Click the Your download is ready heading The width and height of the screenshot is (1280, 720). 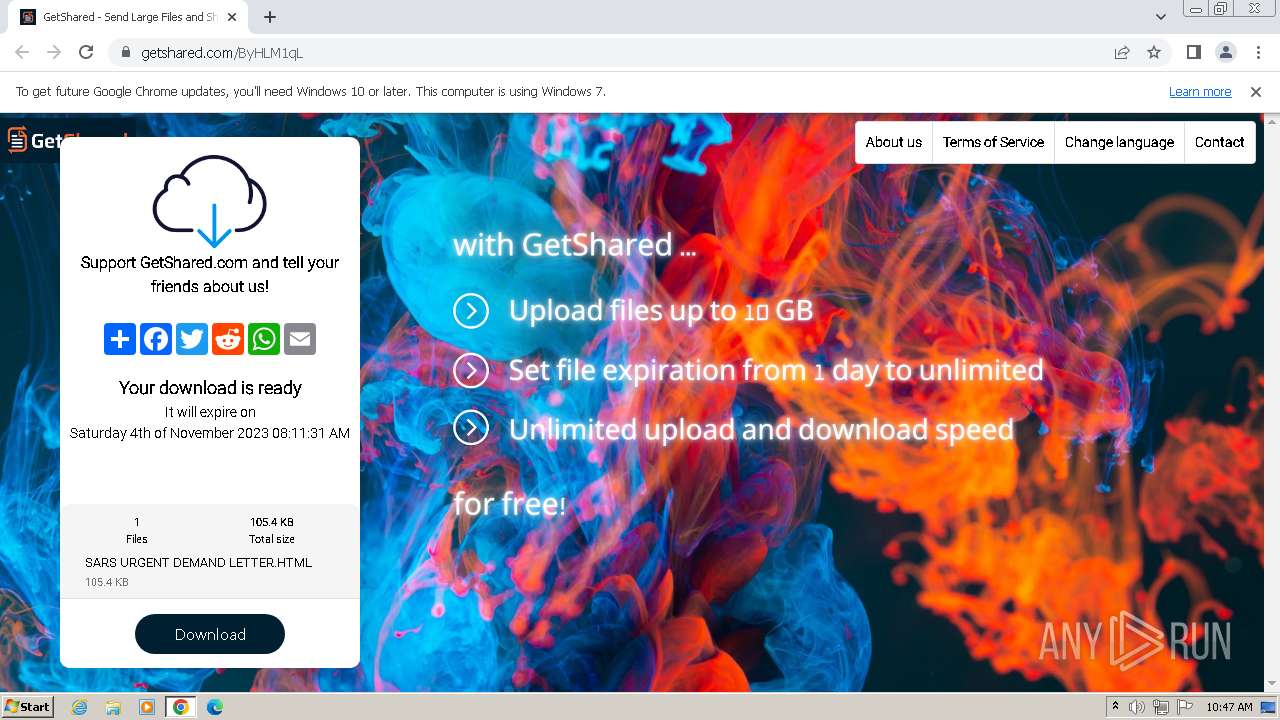point(210,388)
